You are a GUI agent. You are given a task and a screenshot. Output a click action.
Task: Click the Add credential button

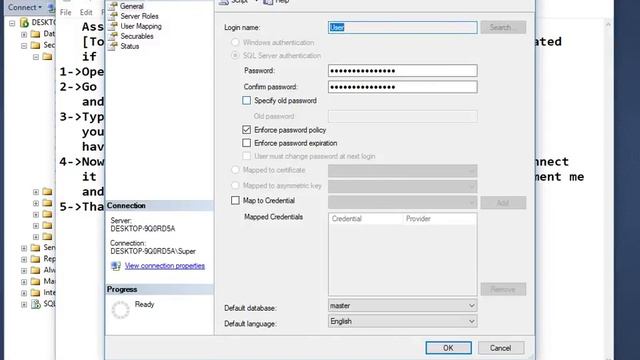click(503, 203)
